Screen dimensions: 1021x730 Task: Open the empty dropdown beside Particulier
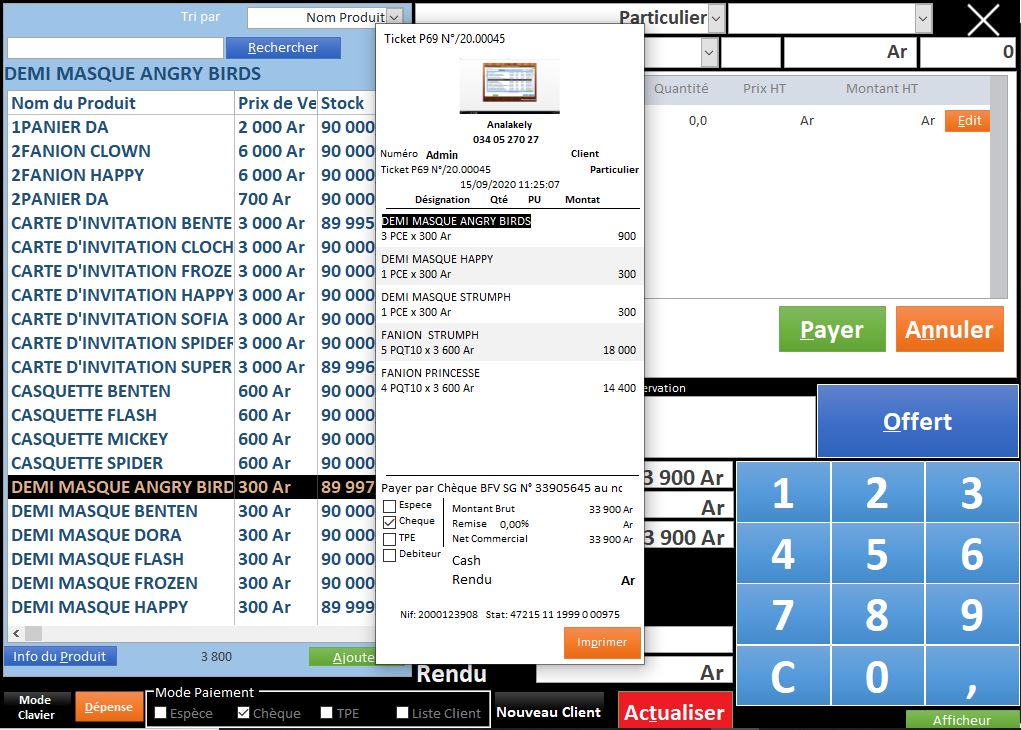pos(922,18)
